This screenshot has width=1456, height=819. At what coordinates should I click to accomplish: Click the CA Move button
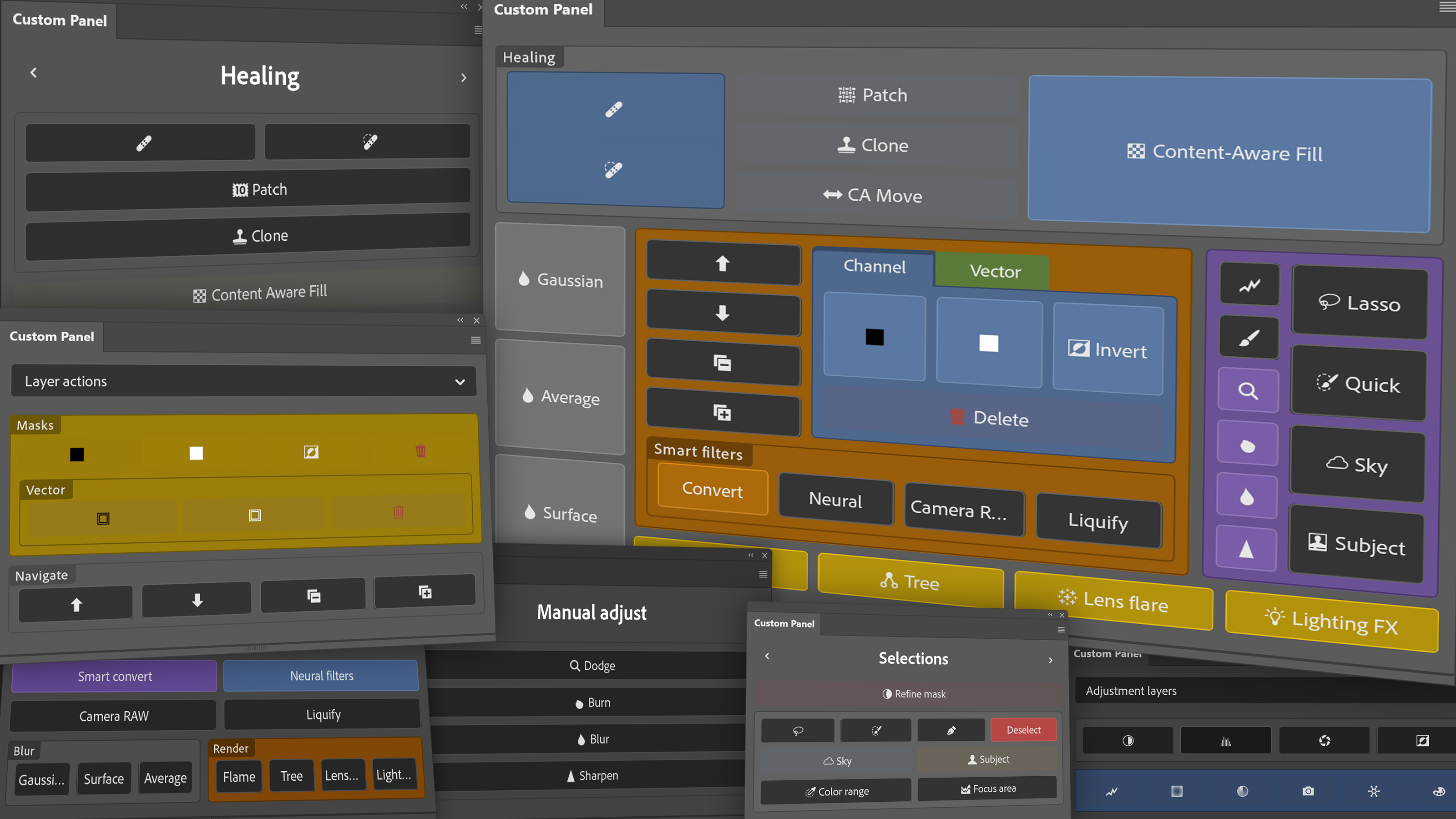pos(874,196)
